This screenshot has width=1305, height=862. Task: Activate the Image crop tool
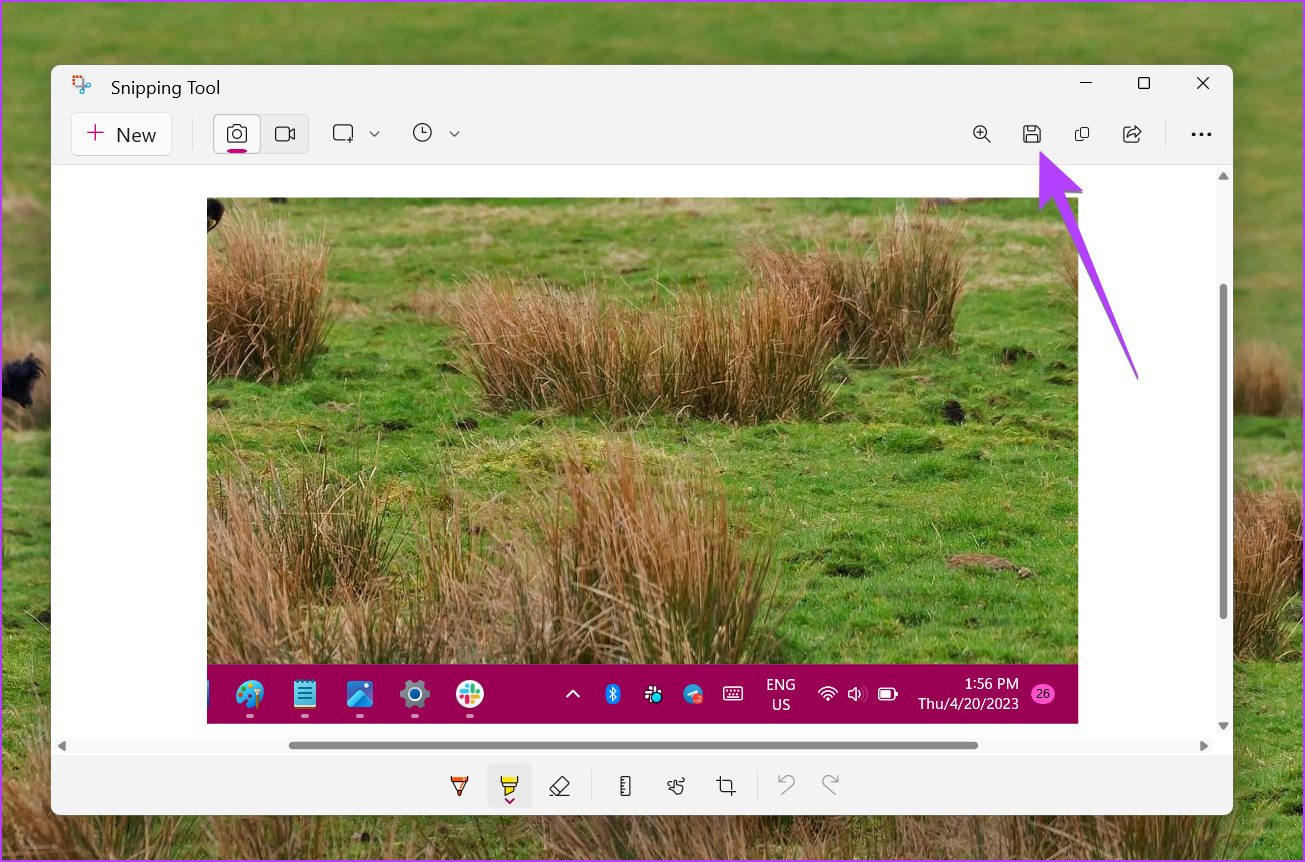726,786
